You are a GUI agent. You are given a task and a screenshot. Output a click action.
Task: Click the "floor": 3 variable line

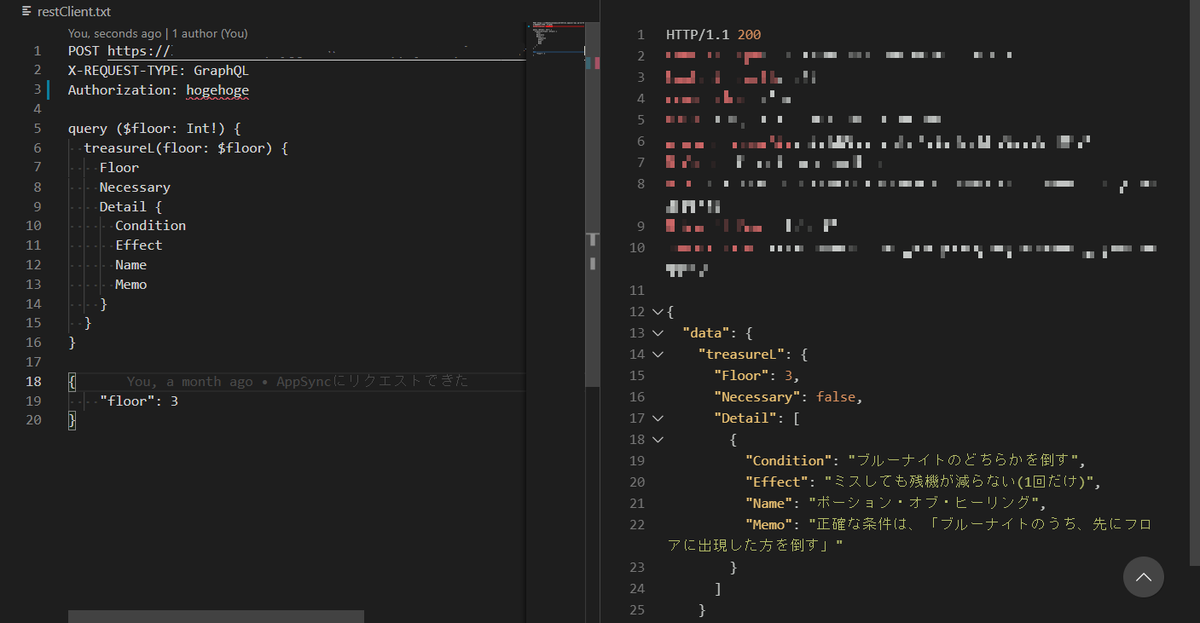tap(139, 401)
